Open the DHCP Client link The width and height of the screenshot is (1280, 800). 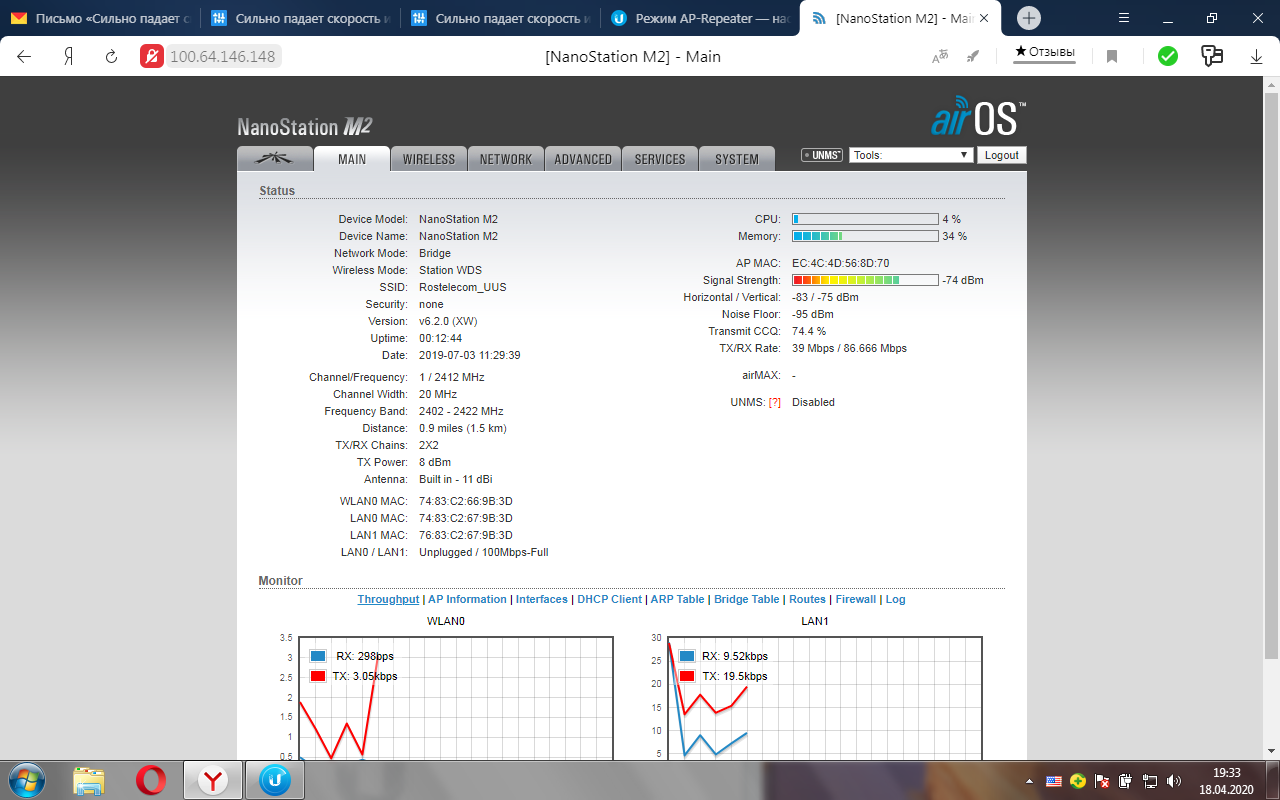[609, 599]
